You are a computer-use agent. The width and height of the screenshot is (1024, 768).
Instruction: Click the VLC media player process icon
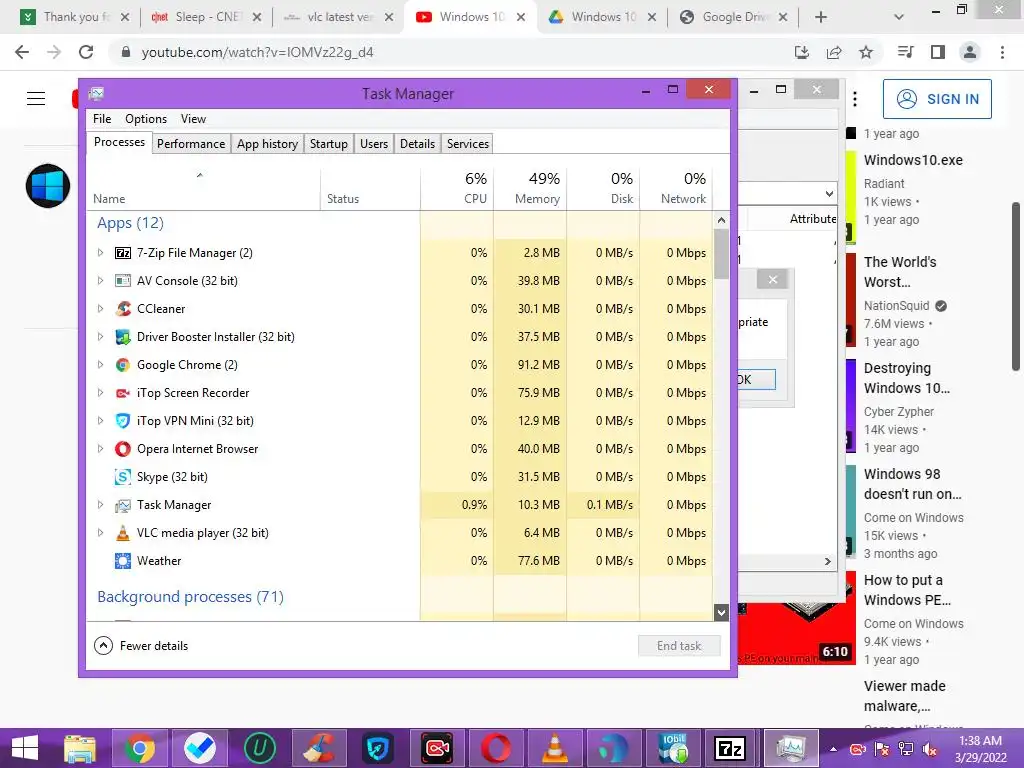pos(123,533)
